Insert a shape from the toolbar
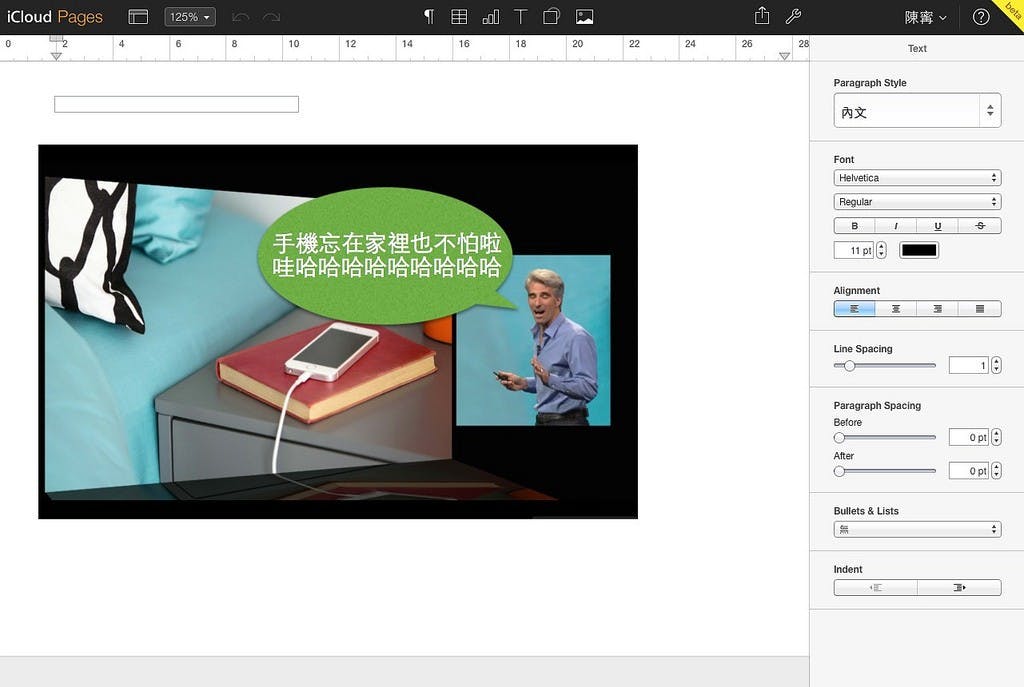This screenshot has width=1024, height=687. [x=551, y=16]
